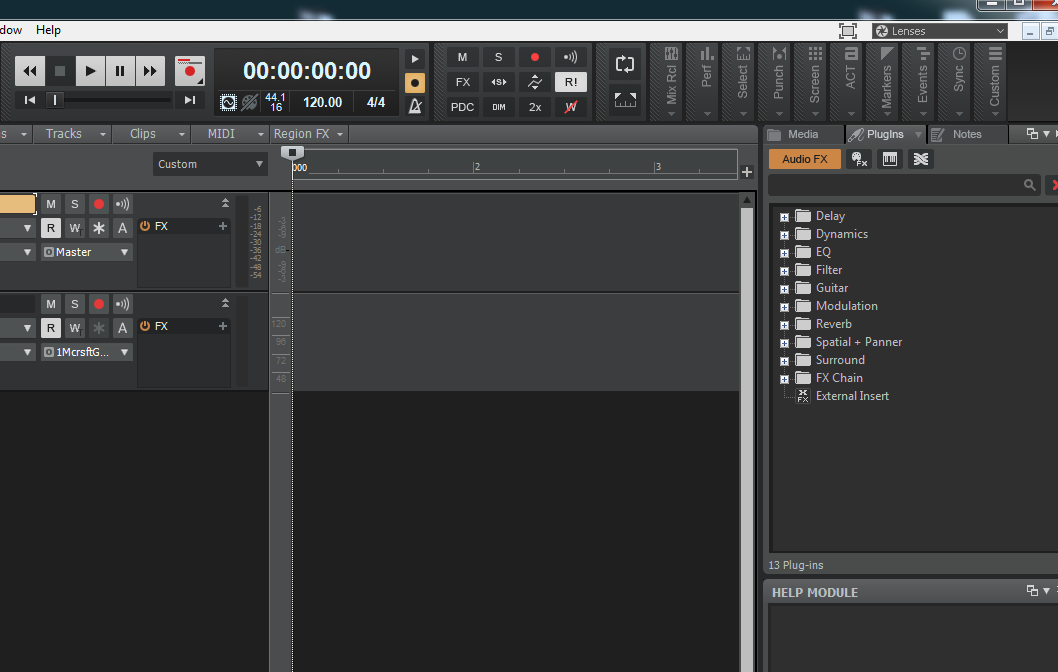The height and width of the screenshot is (672, 1058).
Task: Switch to the Media browser tab
Action: 802,134
